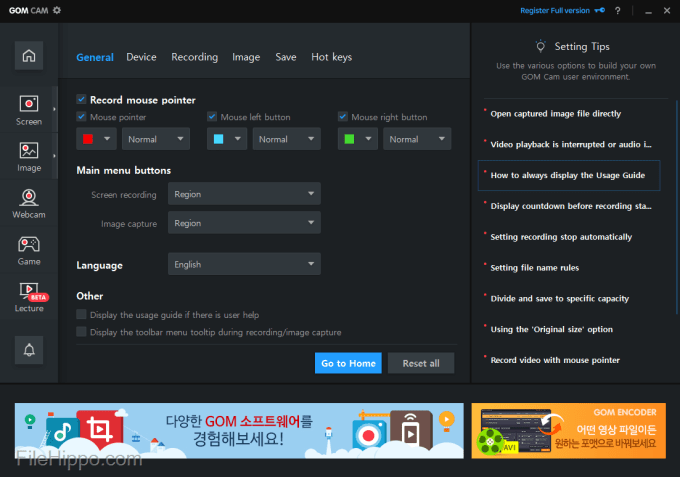680x477 pixels.
Task: Open tip Divide and save to specific capacity
Action: point(559,298)
